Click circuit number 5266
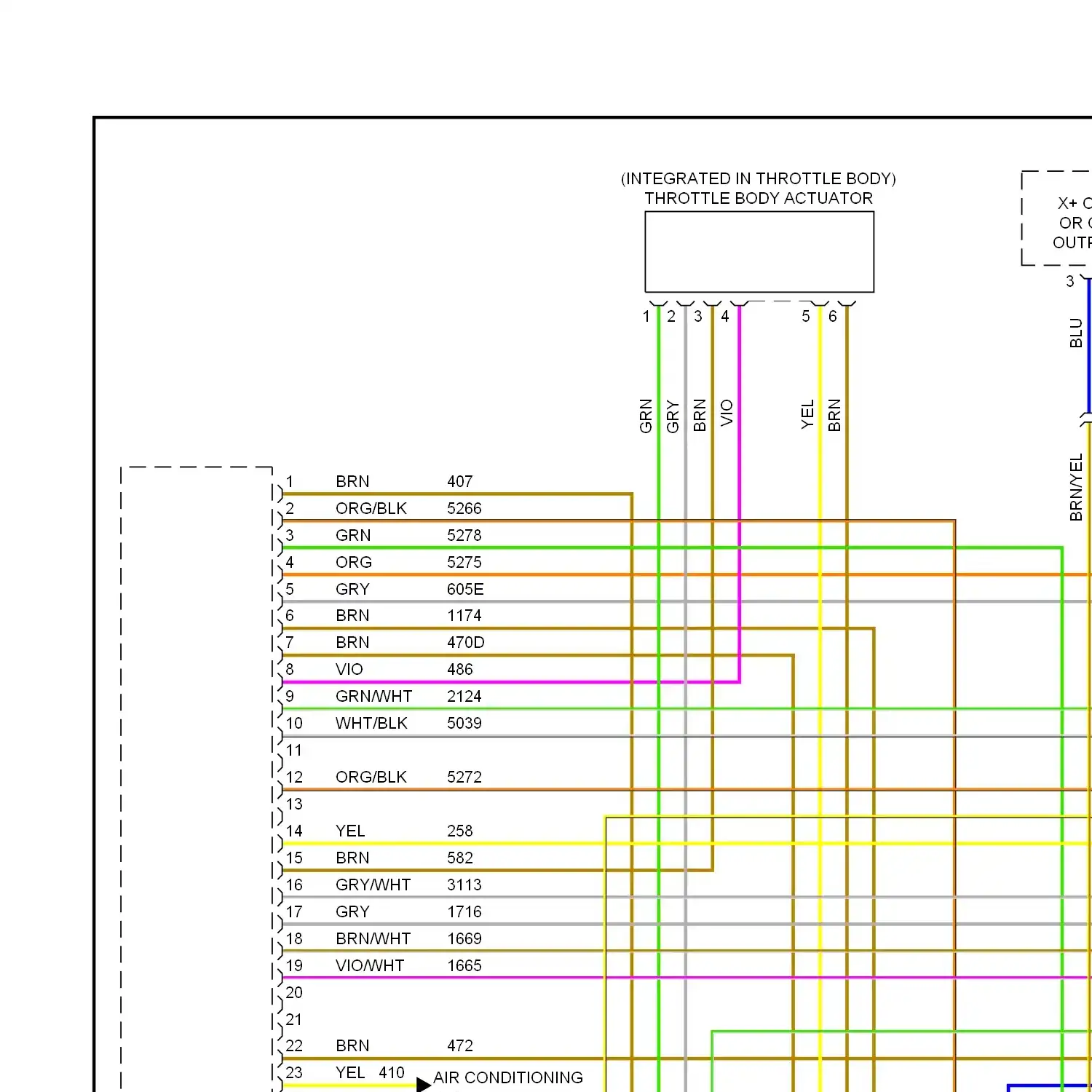 (x=464, y=509)
